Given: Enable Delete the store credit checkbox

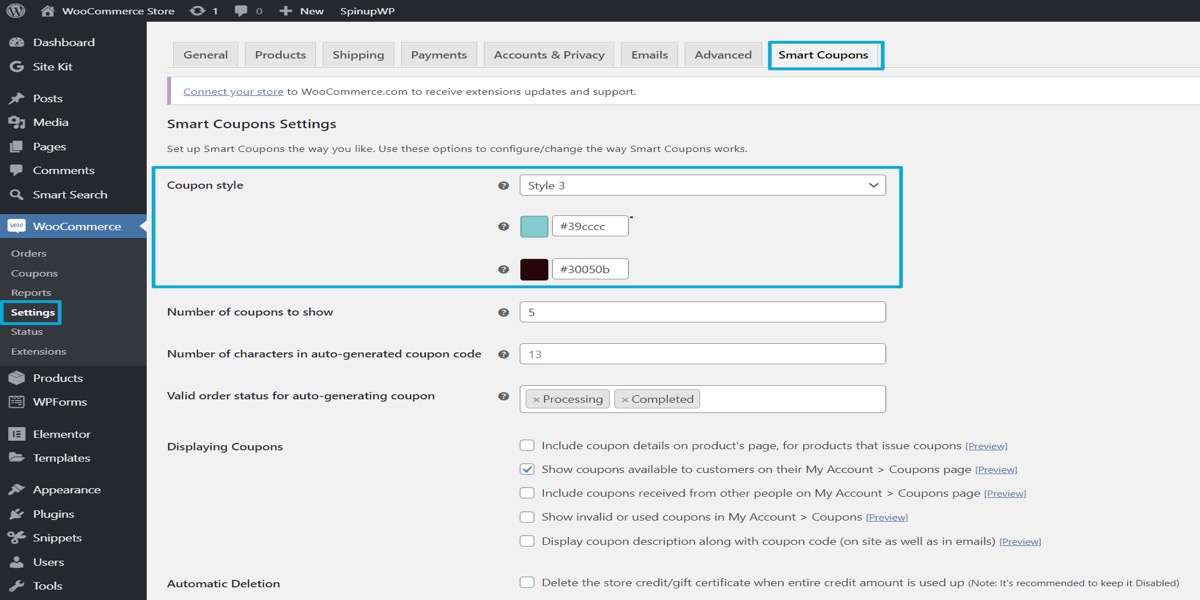Looking at the screenshot, I should point(527,583).
